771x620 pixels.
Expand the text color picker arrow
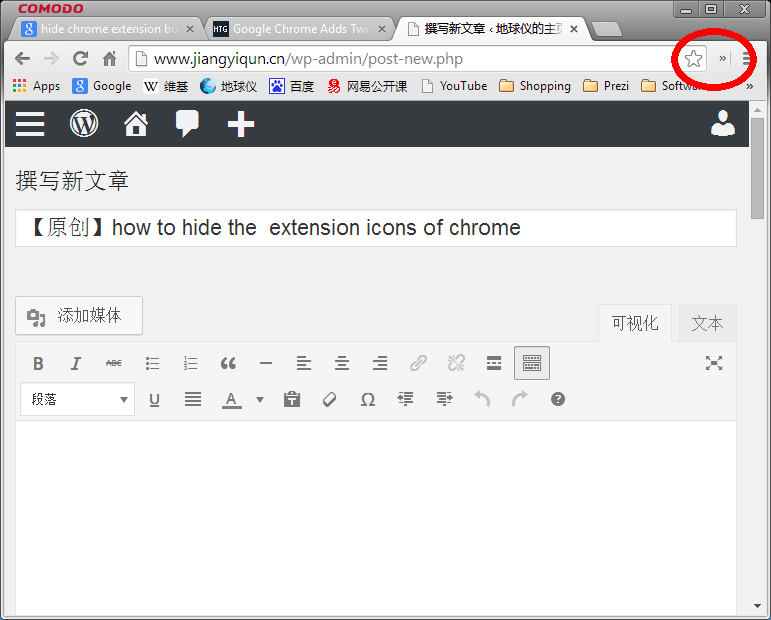pyautogui.click(x=260, y=399)
